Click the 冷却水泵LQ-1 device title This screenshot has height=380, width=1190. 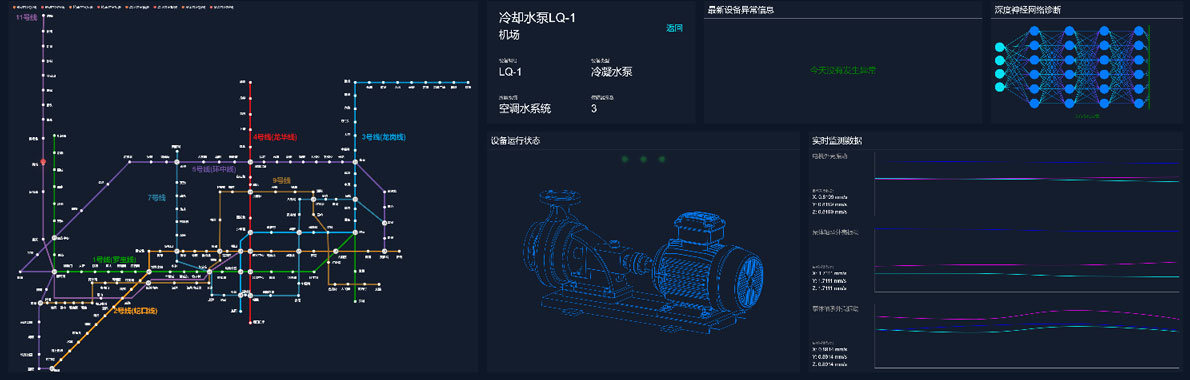[x=537, y=17]
